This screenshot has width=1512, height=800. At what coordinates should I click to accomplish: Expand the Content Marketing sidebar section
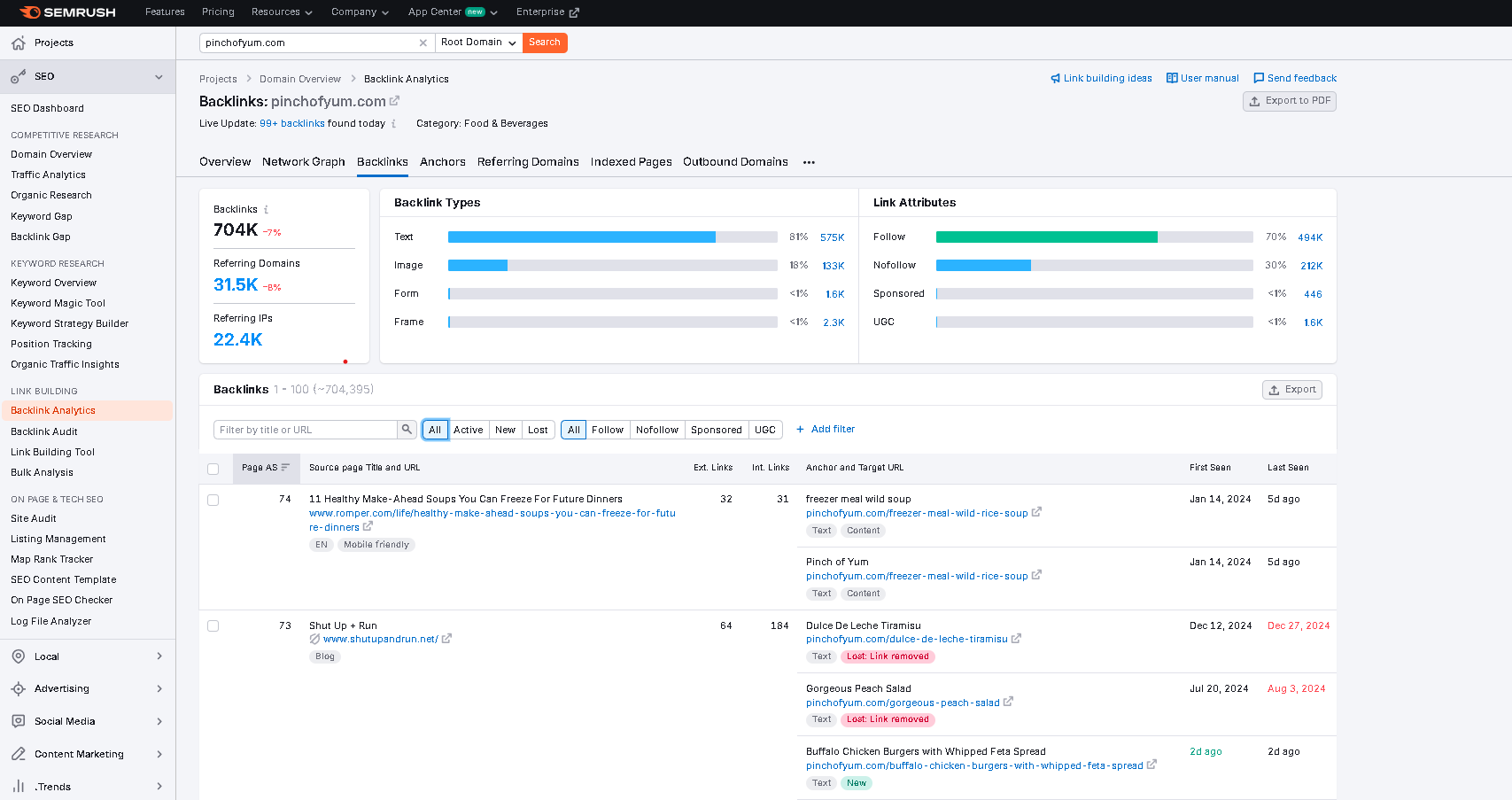[x=159, y=754]
